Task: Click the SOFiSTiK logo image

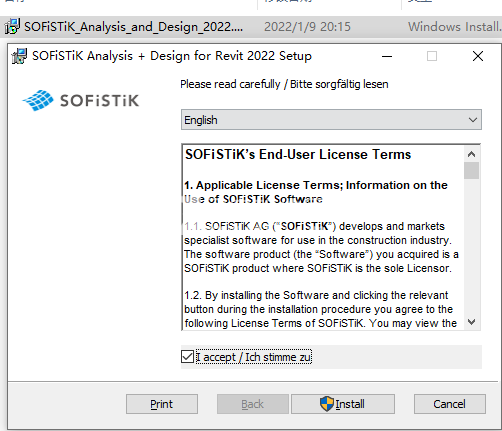Action: tap(80, 100)
